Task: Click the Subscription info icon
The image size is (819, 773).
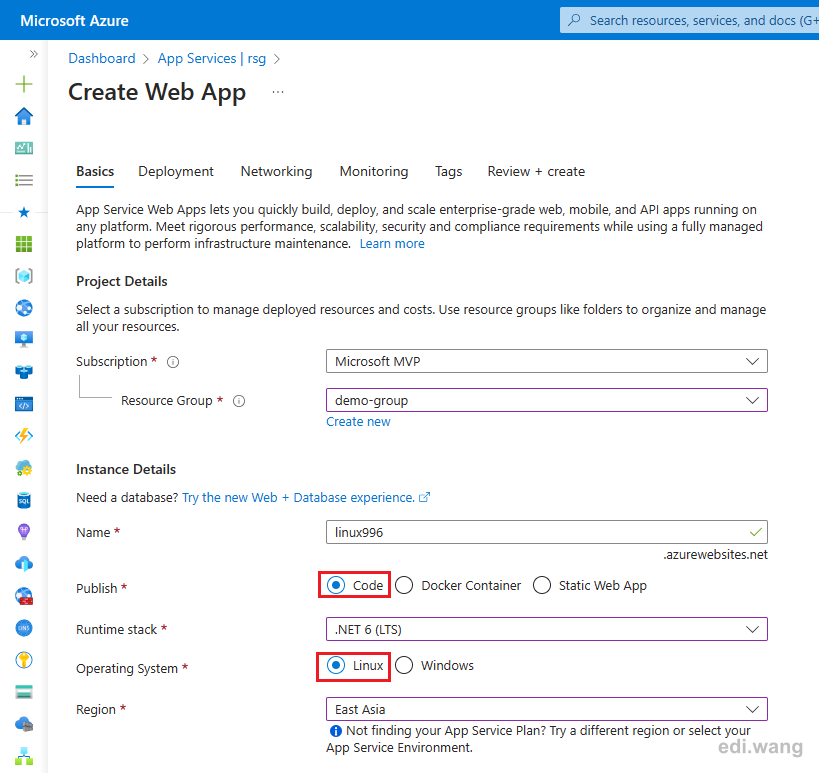Action: 173,362
